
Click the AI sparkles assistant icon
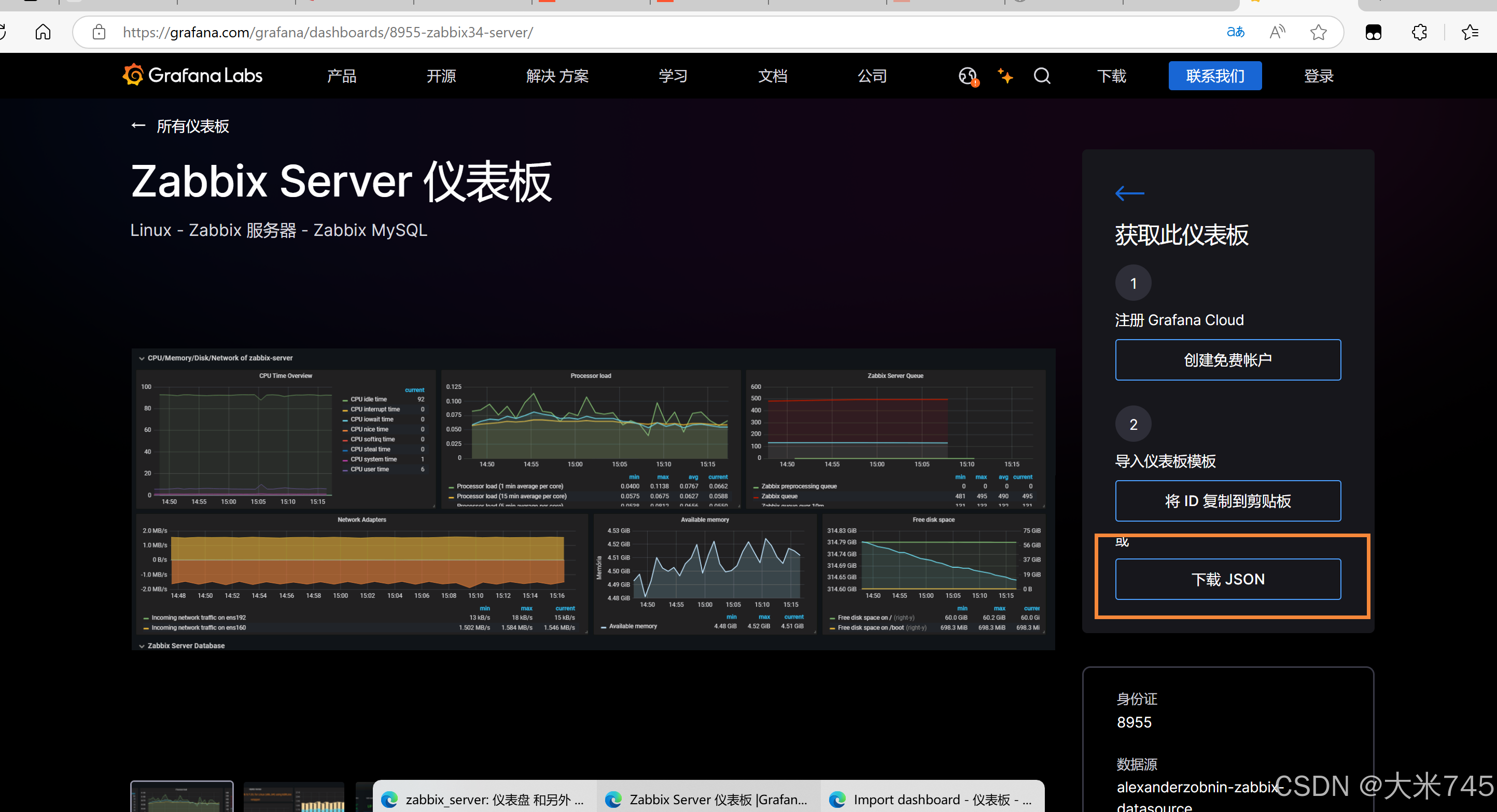coord(1005,76)
